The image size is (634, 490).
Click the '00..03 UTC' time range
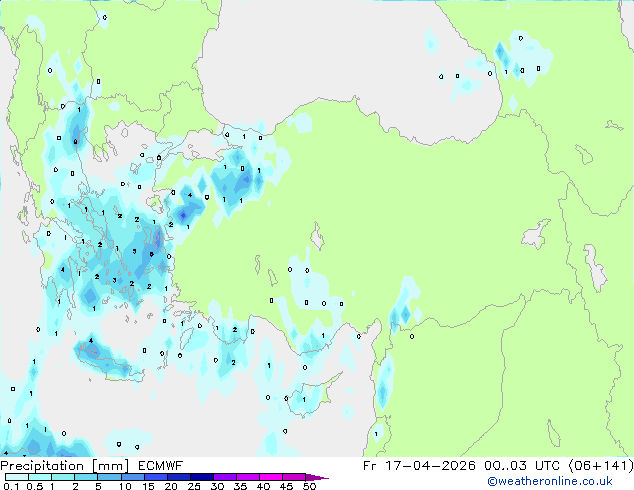pyautogui.click(x=522, y=466)
